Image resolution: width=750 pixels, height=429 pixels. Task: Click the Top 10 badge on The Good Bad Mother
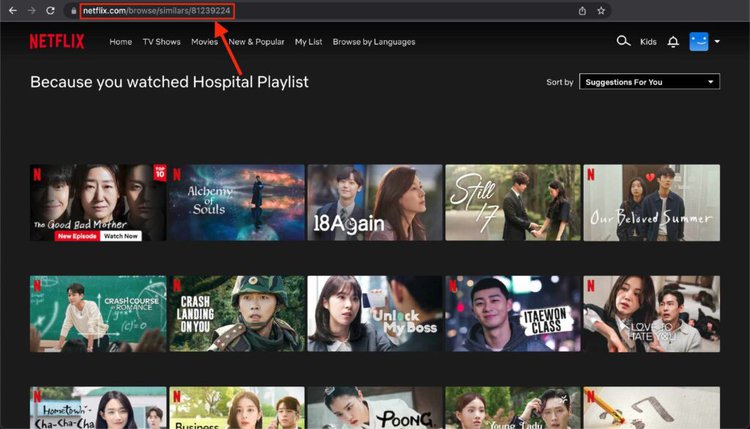point(160,173)
